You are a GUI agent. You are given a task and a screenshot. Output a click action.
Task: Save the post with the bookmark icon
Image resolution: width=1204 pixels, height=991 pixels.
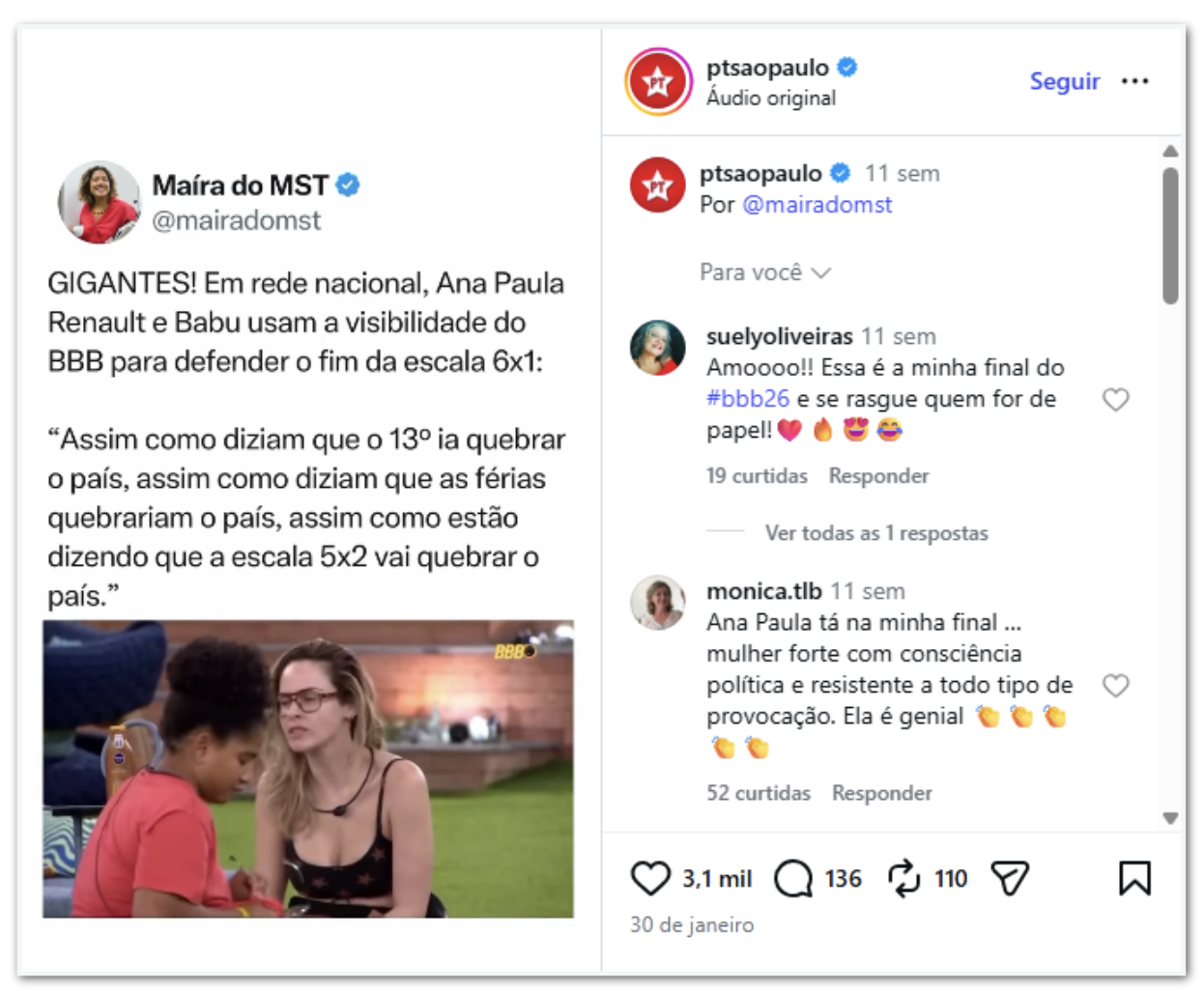pos(1134,879)
